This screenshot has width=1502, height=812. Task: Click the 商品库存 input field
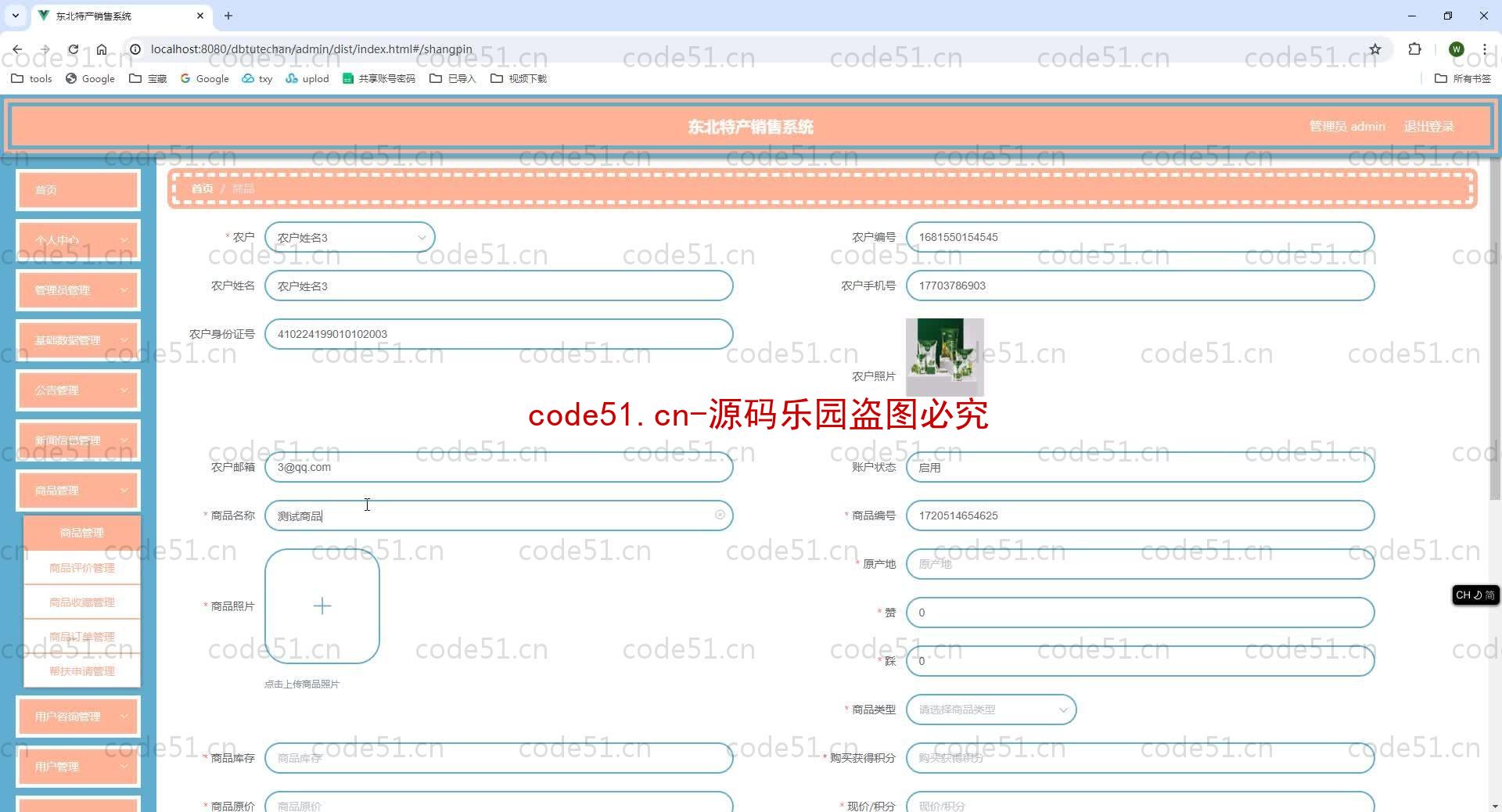(498, 758)
